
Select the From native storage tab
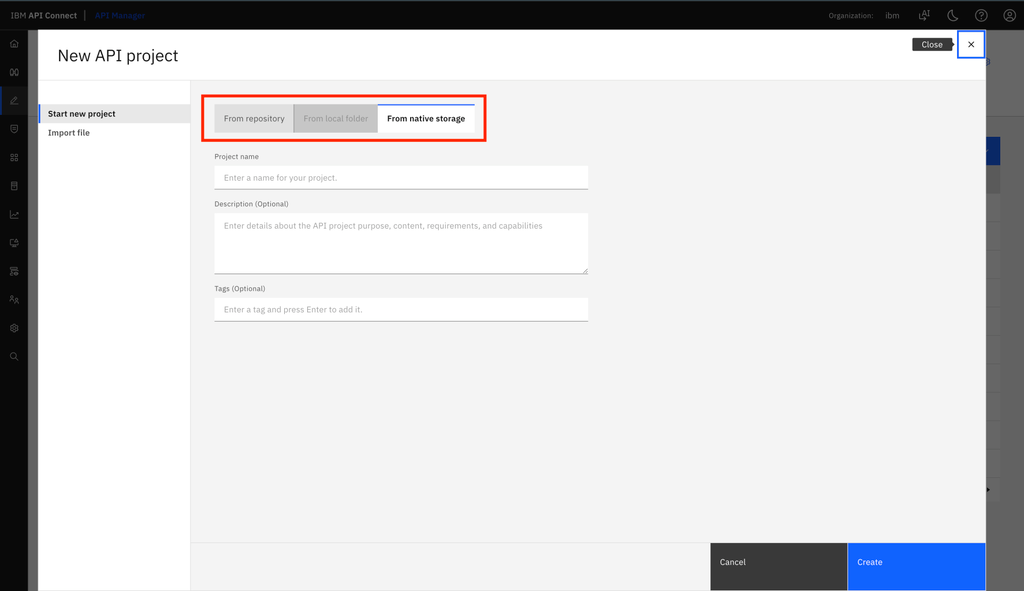tap(426, 118)
